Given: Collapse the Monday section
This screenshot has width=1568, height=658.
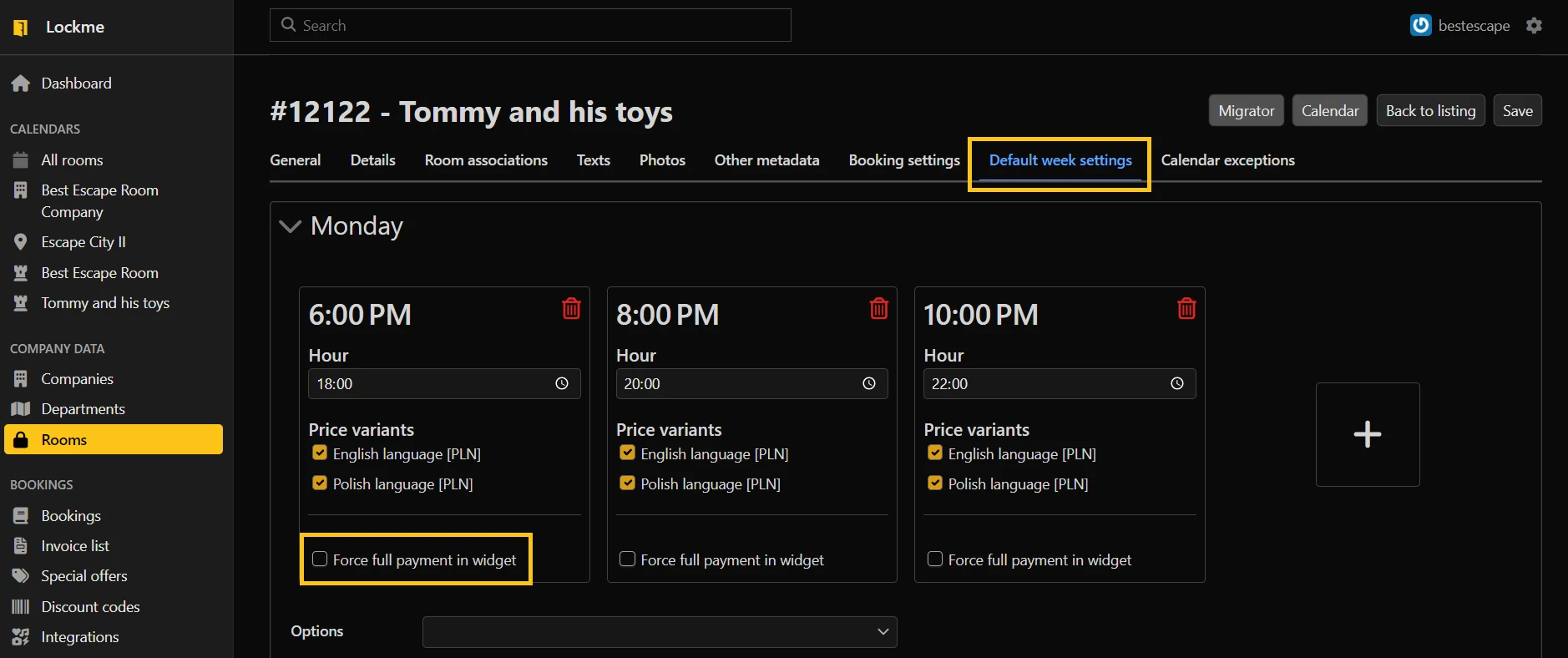Looking at the screenshot, I should point(290,226).
